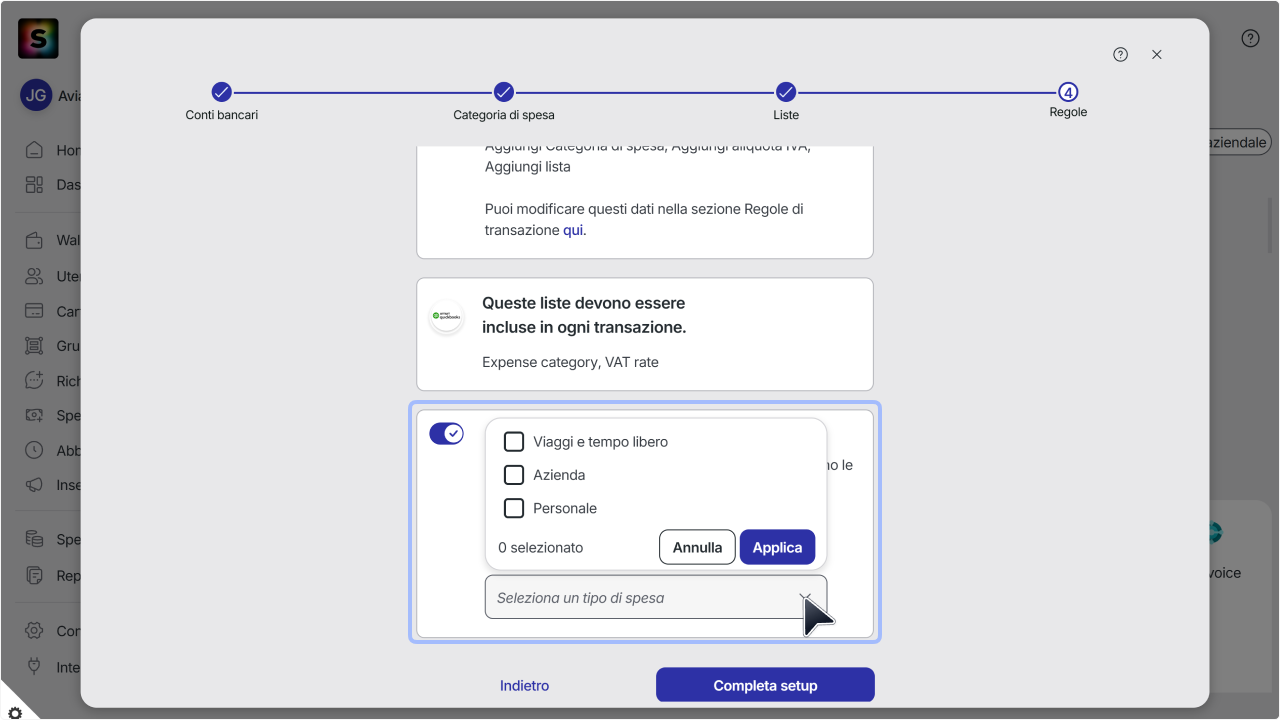Viewport: 1280px width, 720px height.
Task: Click the Annulla button
Action: click(697, 547)
